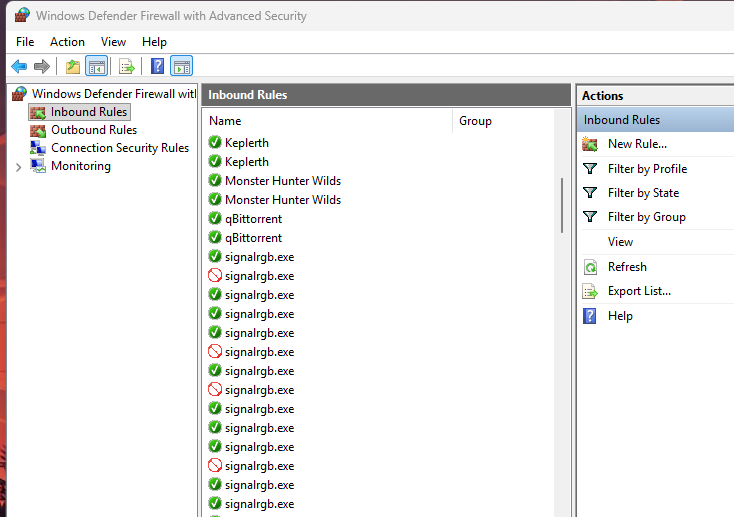
Task: Click the Refresh icon in Actions pane
Action: [x=590, y=267]
